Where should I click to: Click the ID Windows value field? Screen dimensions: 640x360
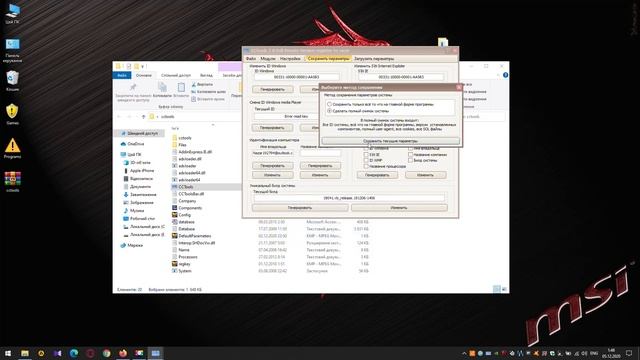297,77
